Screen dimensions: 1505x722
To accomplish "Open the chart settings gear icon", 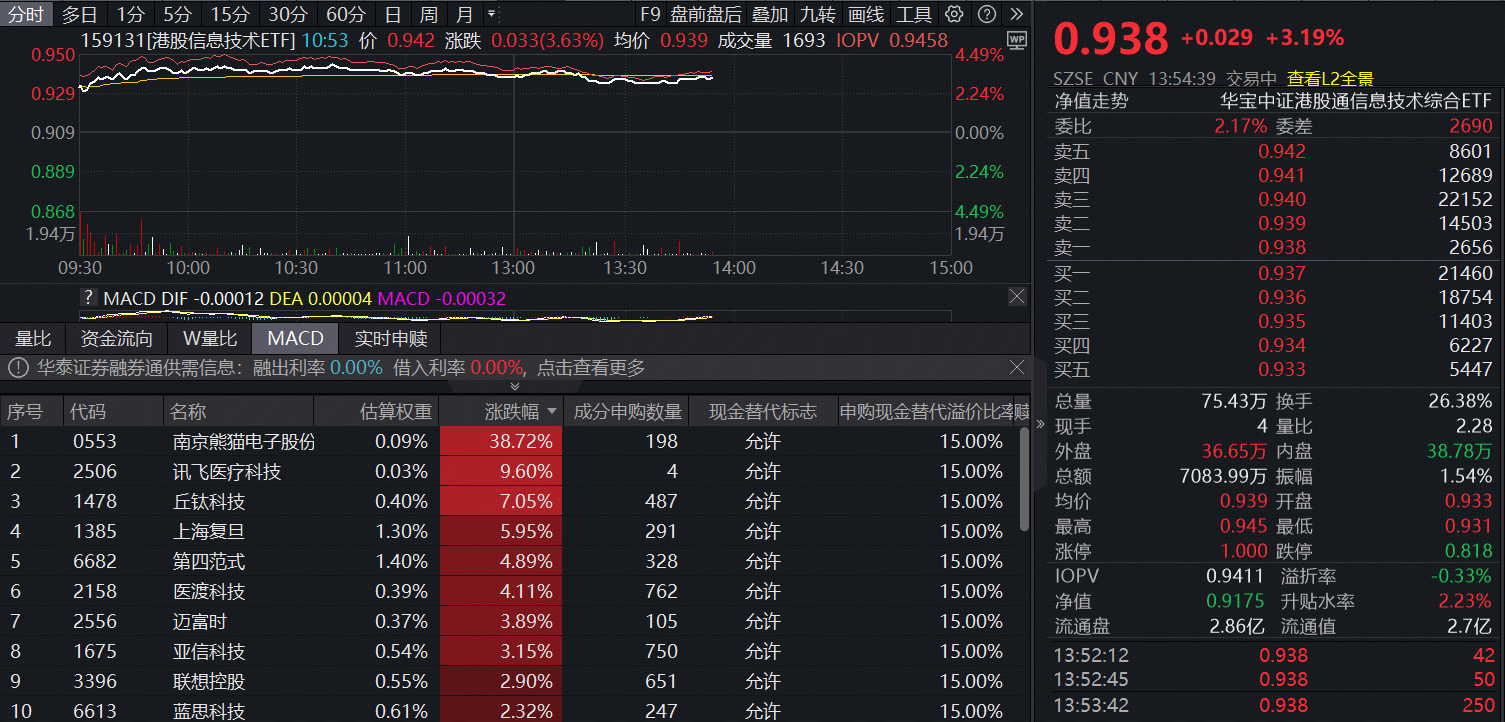I will (x=955, y=14).
